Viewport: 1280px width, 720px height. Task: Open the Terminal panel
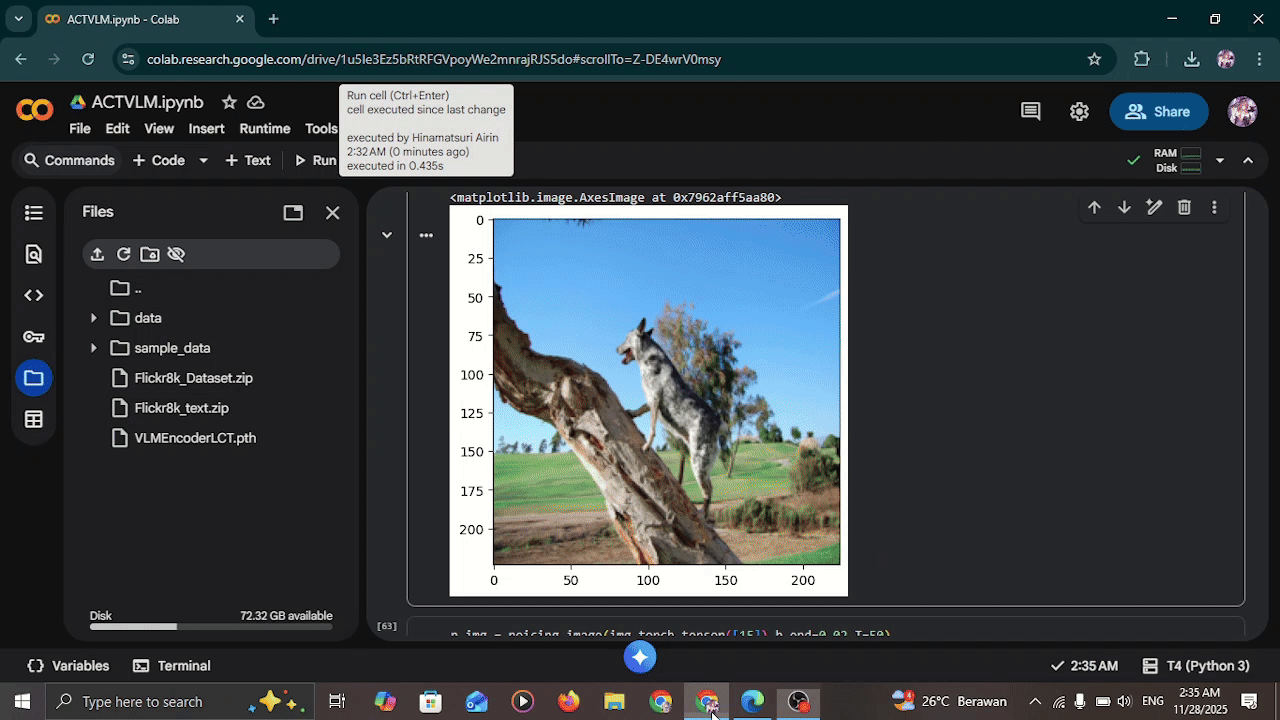(172, 666)
